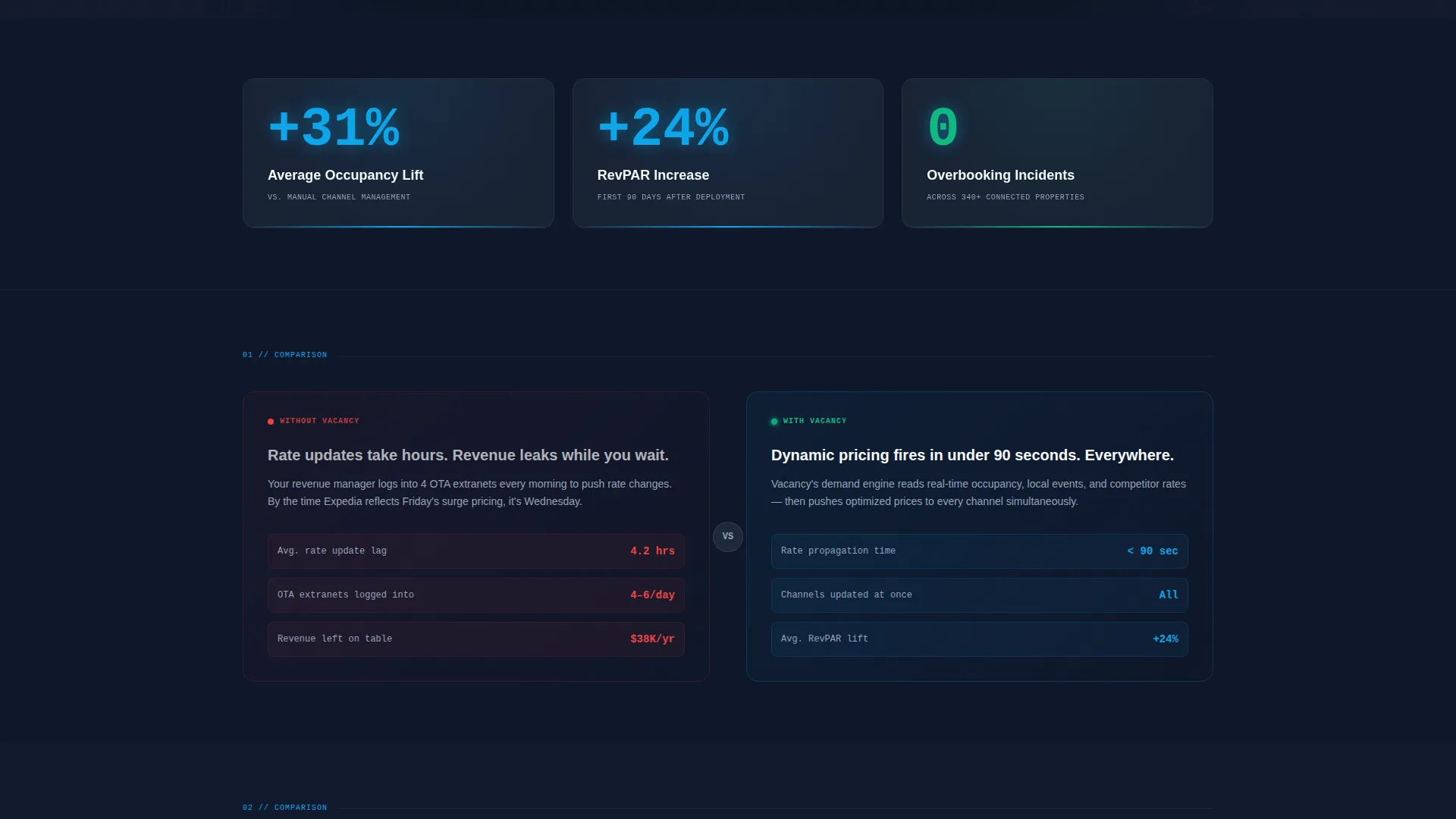
Task: Click the '+24%' value in RevPAR lift row
Action: 1166,639
